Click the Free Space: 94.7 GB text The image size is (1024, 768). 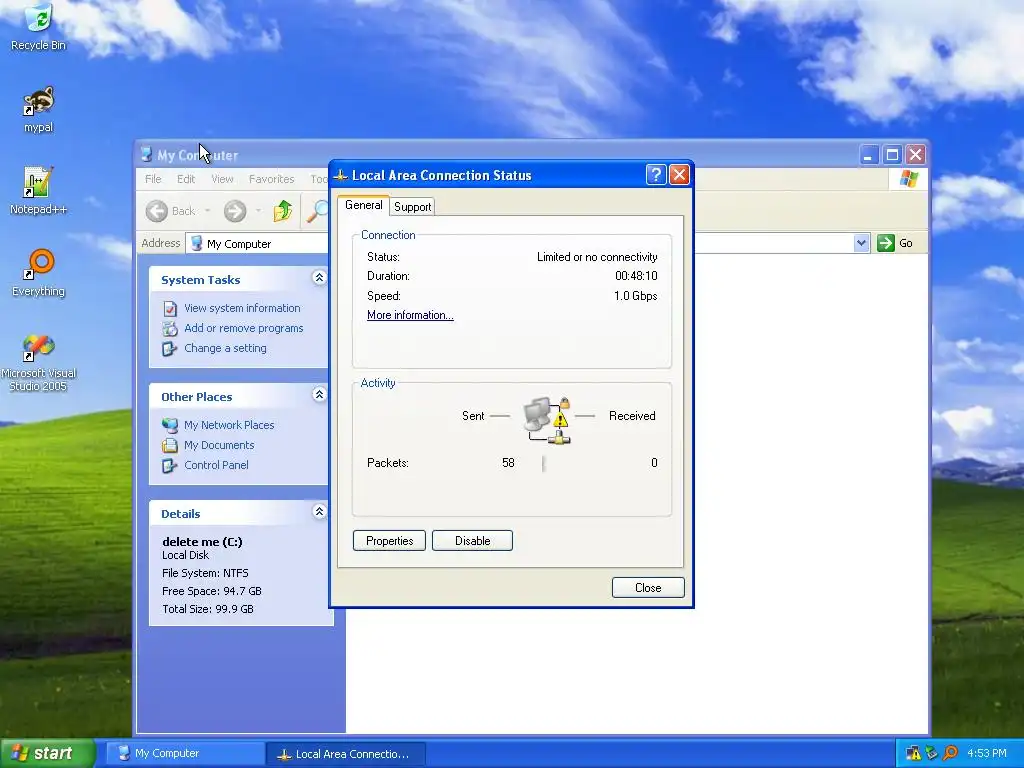212,591
